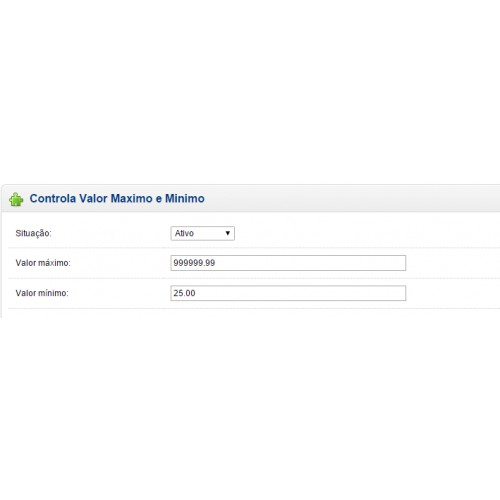Click the word Controla in the header

click(x=53, y=198)
